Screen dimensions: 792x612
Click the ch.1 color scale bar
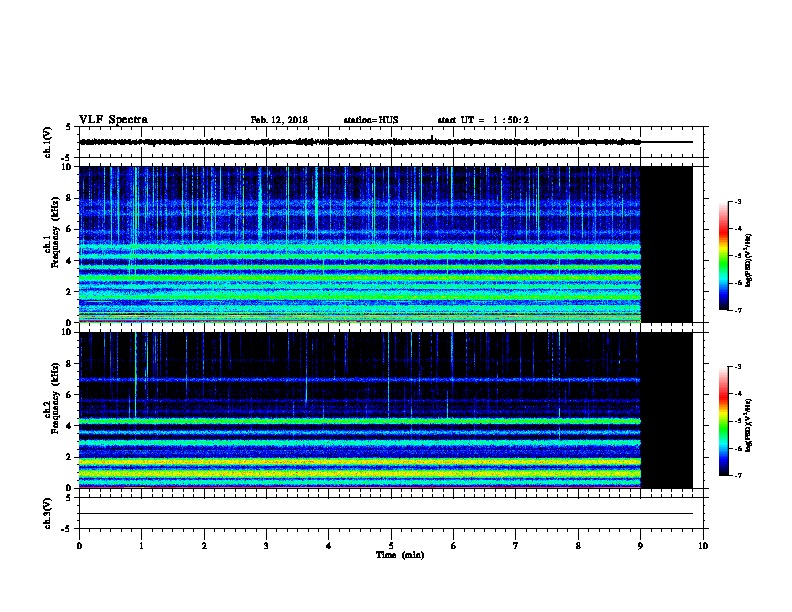click(723, 256)
